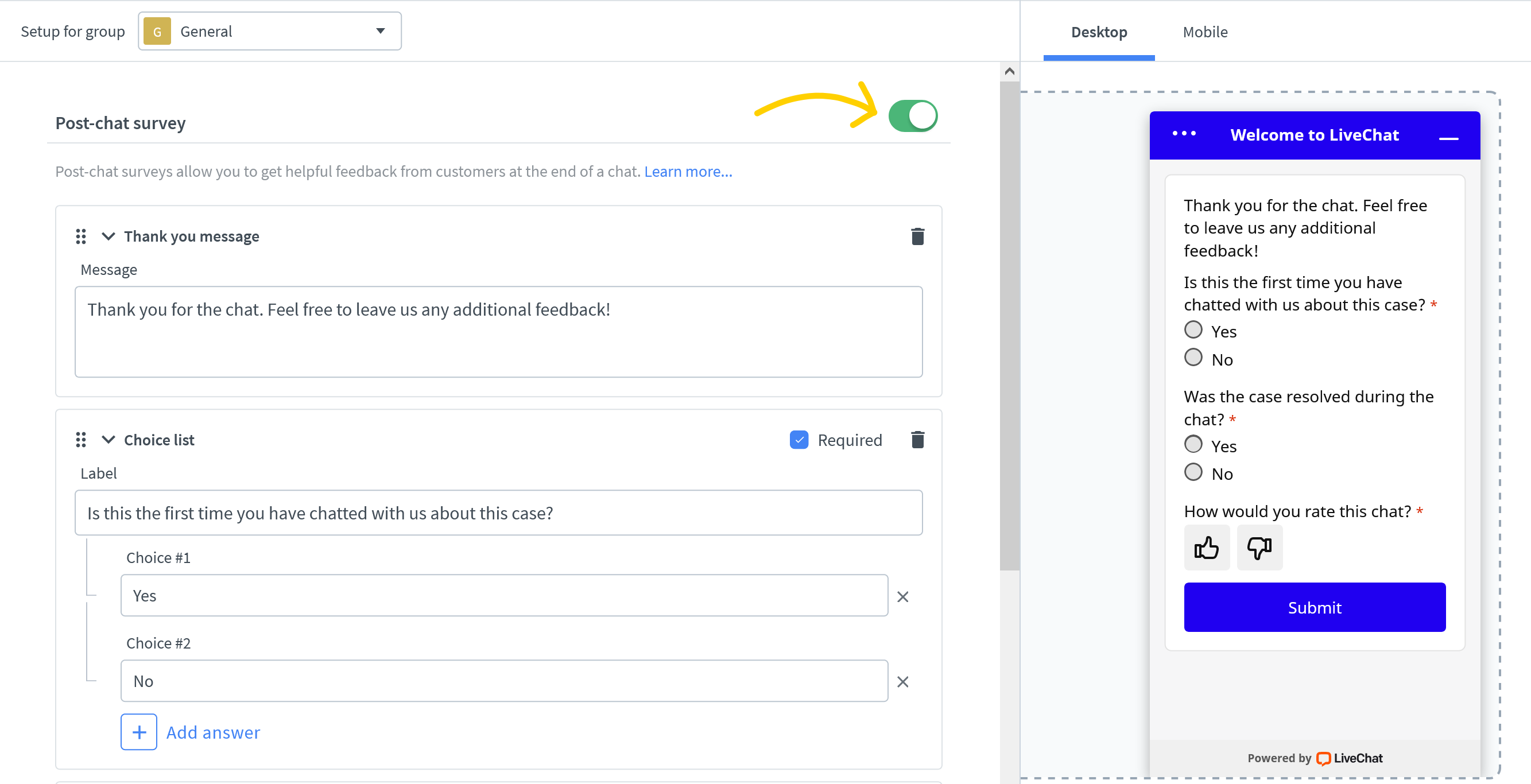Grab the Thank you message drag handle

[82, 236]
